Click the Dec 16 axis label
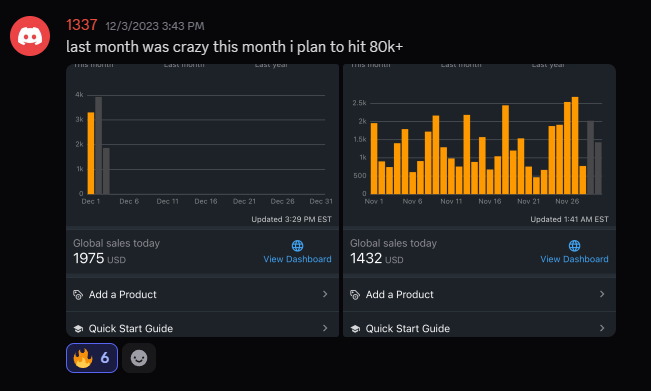 coord(206,201)
